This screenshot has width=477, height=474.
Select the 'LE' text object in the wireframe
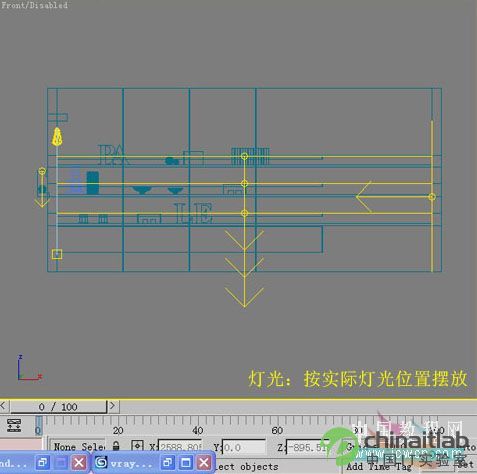[x=194, y=213]
